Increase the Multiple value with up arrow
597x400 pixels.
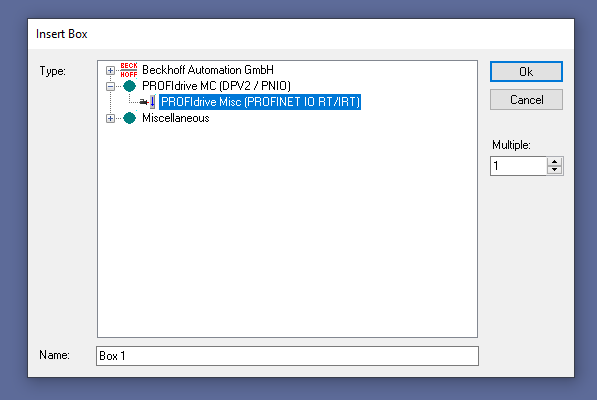(554, 162)
